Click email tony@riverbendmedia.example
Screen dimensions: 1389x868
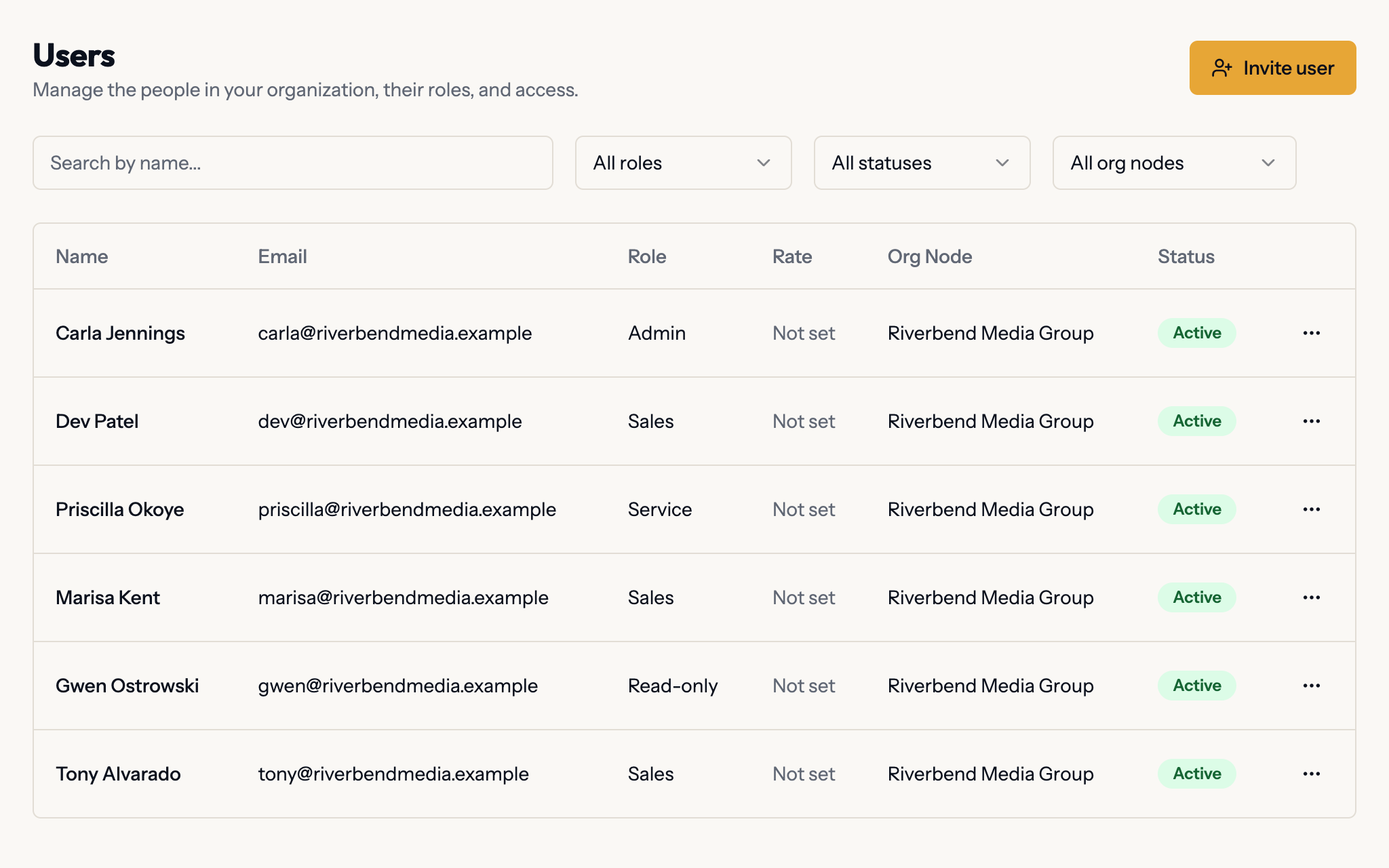coord(393,774)
